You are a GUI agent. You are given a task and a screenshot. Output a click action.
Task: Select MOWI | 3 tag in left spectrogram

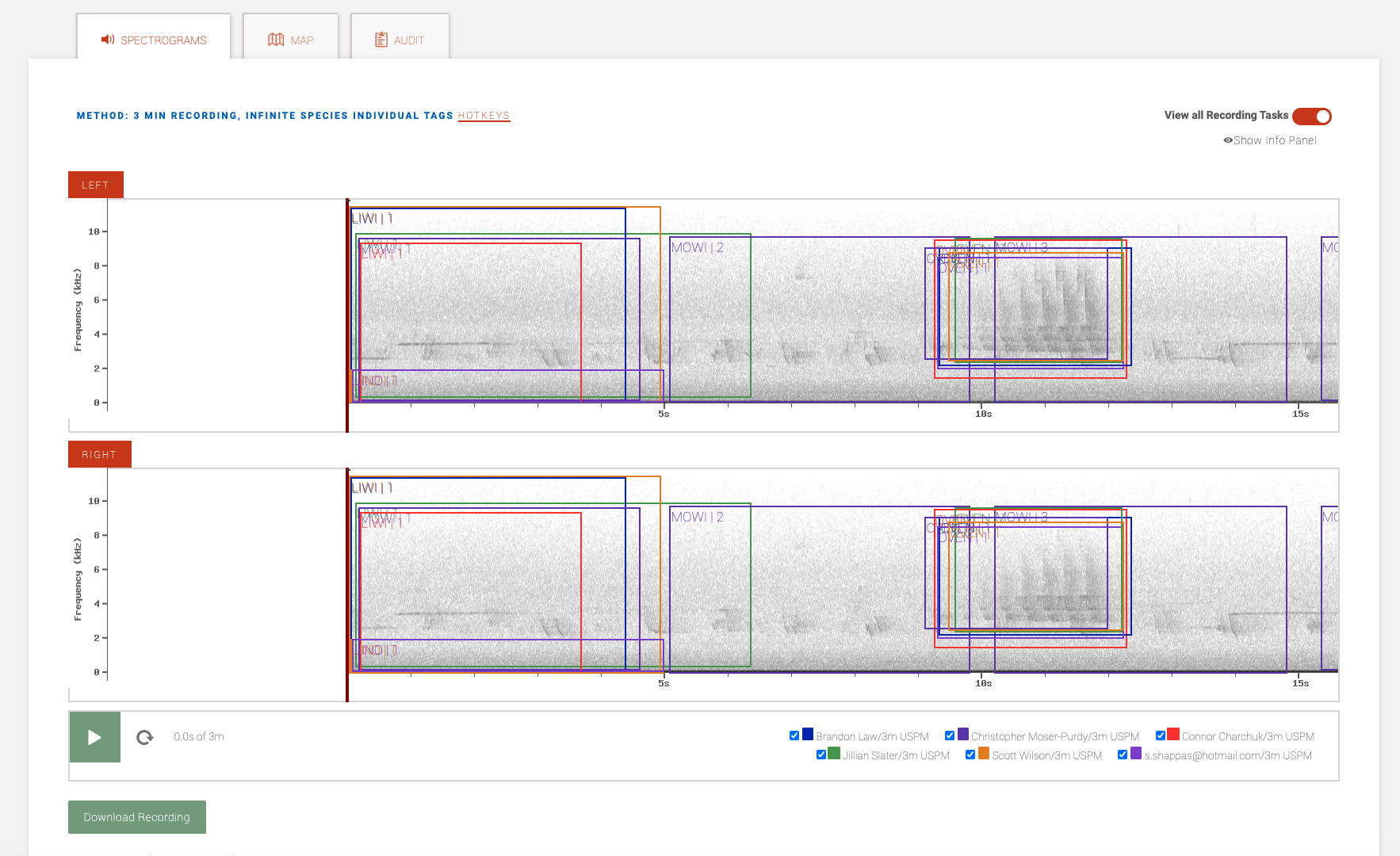[x=1022, y=247]
